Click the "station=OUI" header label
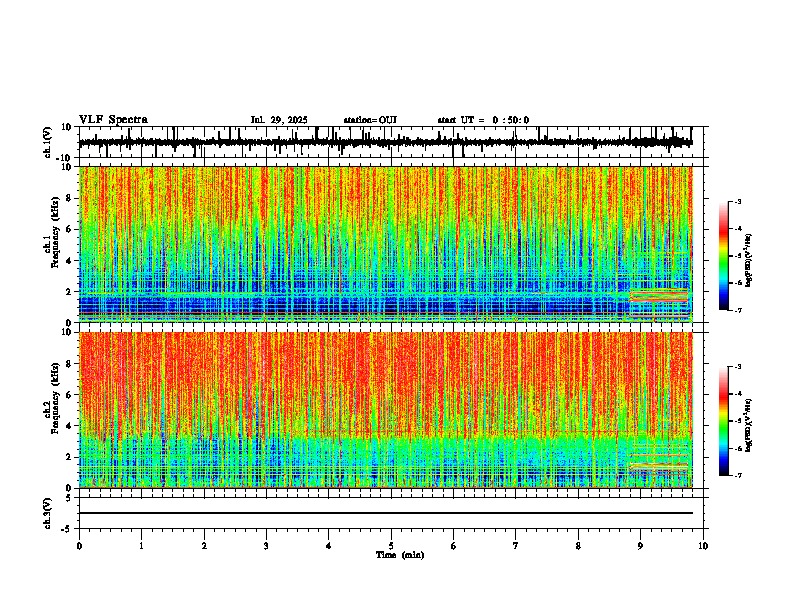Image resolution: width=792 pixels, height=612 pixels. [370, 120]
